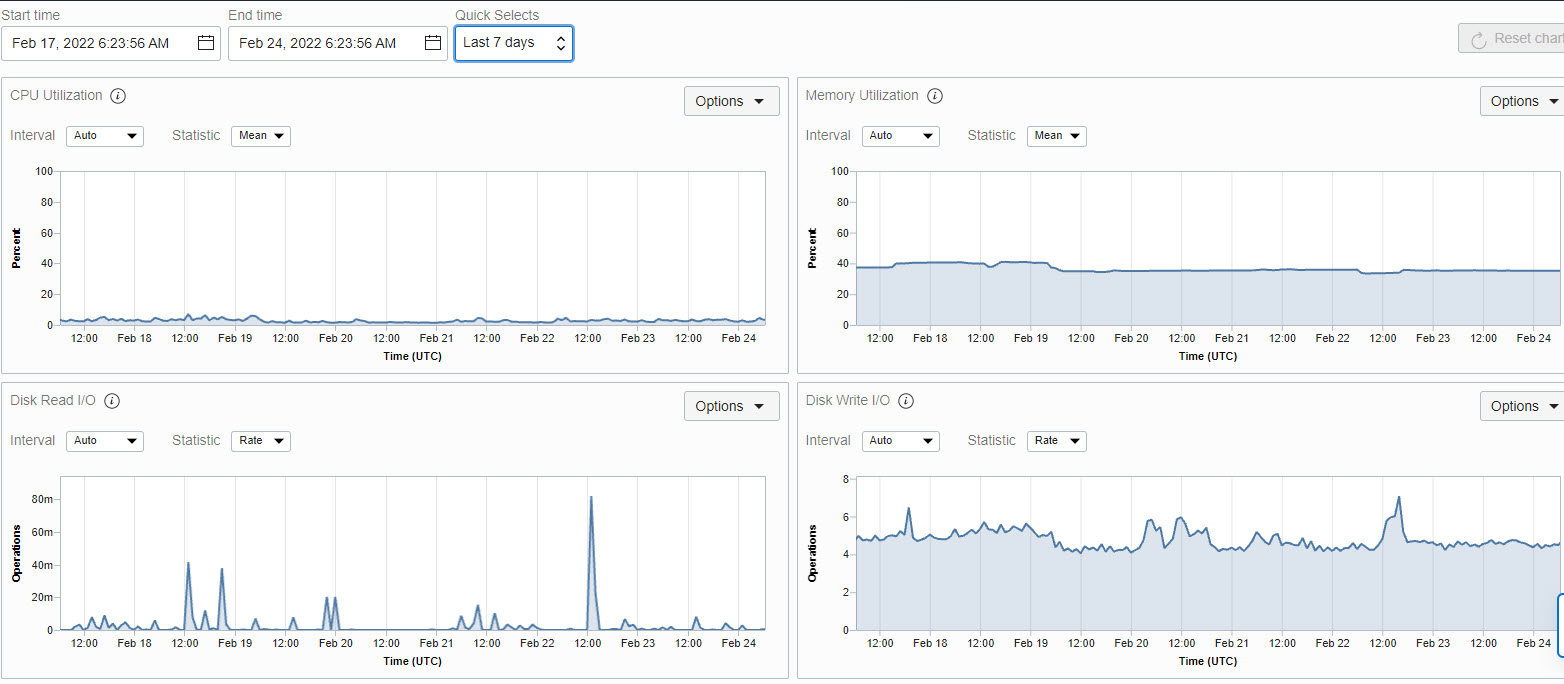Open the Memory Utilization Statistic dropdown
This screenshot has width=1564, height=684.
(1056, 136)
